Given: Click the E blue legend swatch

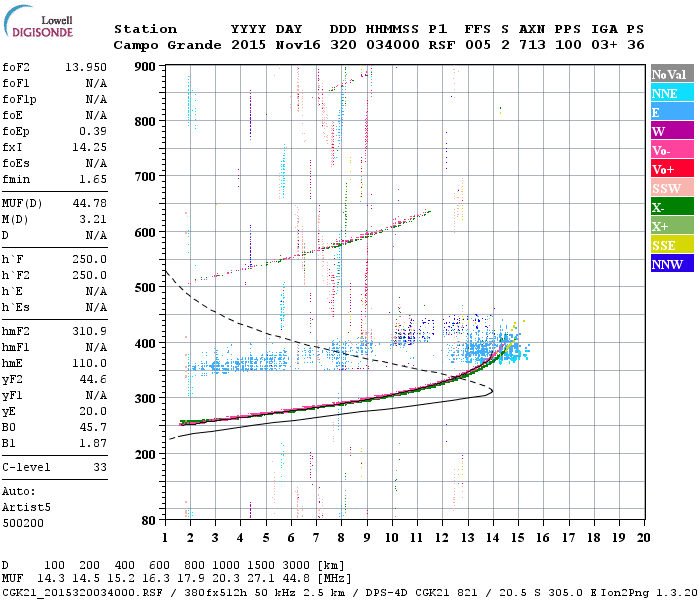Looking at the screenshot, I should (x=672, y=112).
